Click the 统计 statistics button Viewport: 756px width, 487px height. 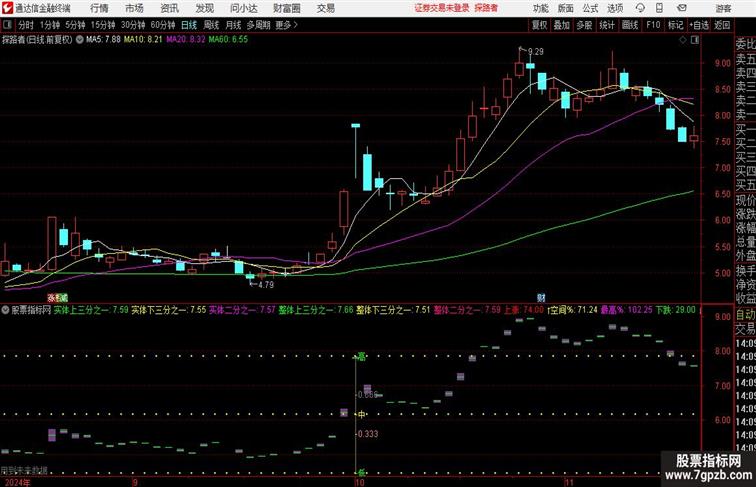[607, 25]
